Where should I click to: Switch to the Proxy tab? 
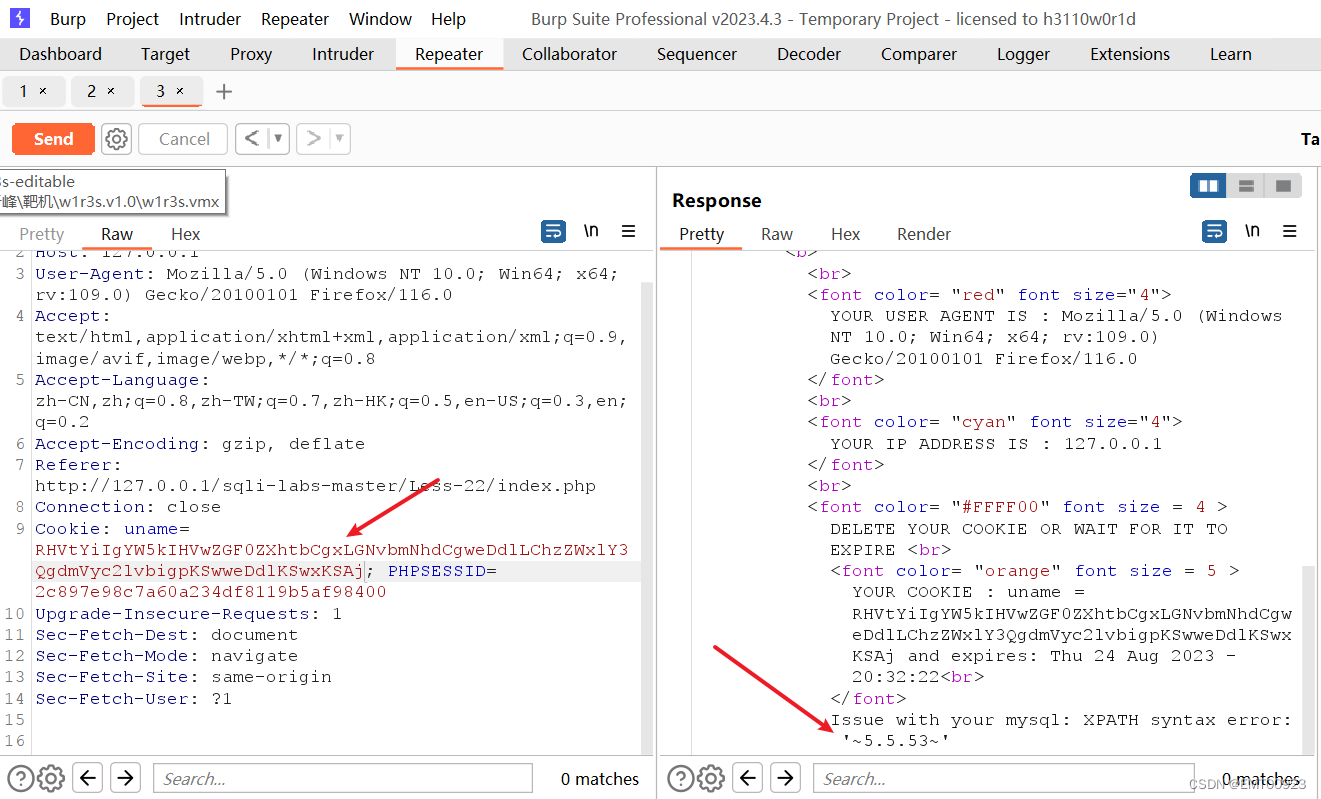pos(251,54)
